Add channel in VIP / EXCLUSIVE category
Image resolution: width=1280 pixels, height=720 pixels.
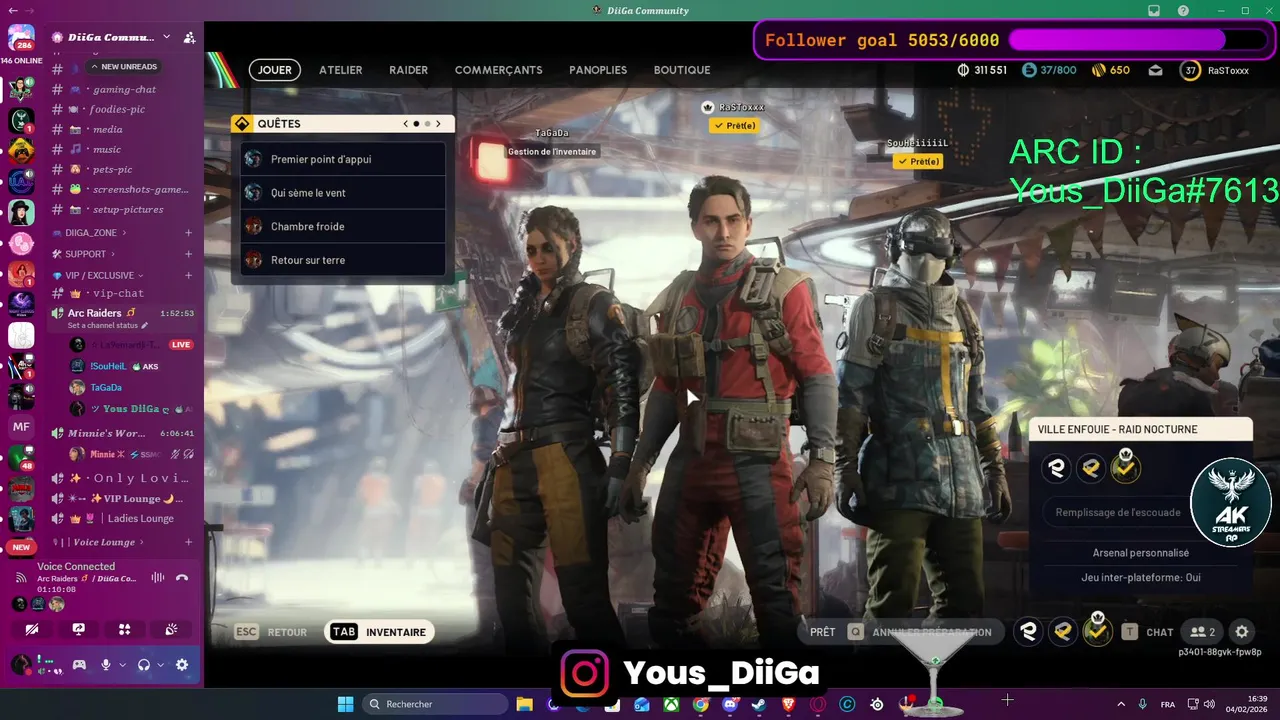point(188,275)
